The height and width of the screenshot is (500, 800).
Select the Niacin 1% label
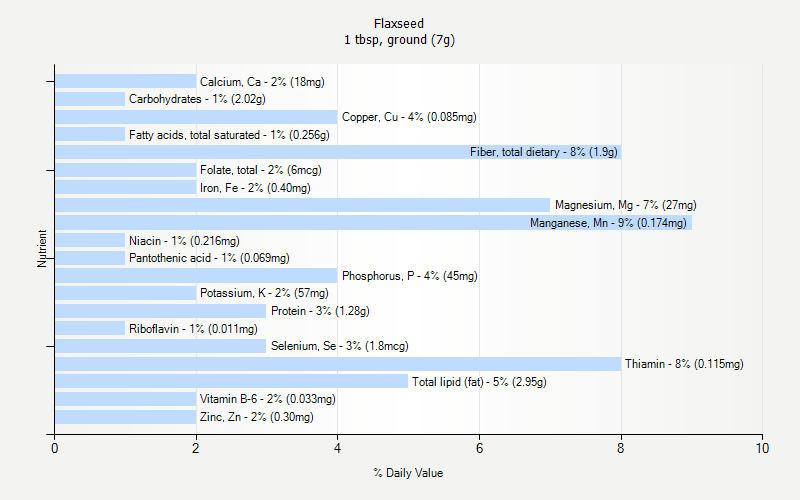[x=184, y=241]
